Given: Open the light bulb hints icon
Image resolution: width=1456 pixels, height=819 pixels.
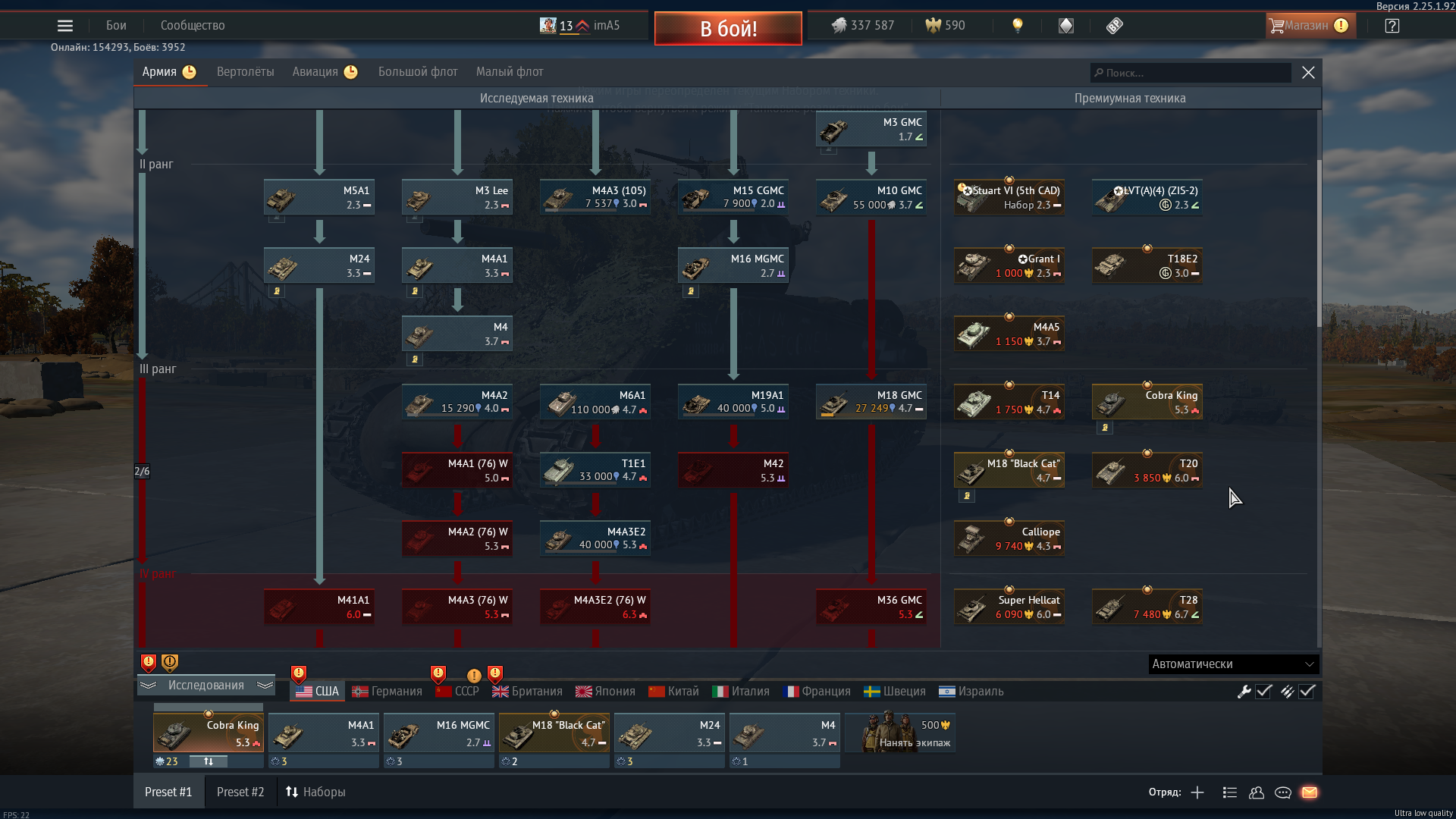Looking at the screenshot, I should (1018, 26).
